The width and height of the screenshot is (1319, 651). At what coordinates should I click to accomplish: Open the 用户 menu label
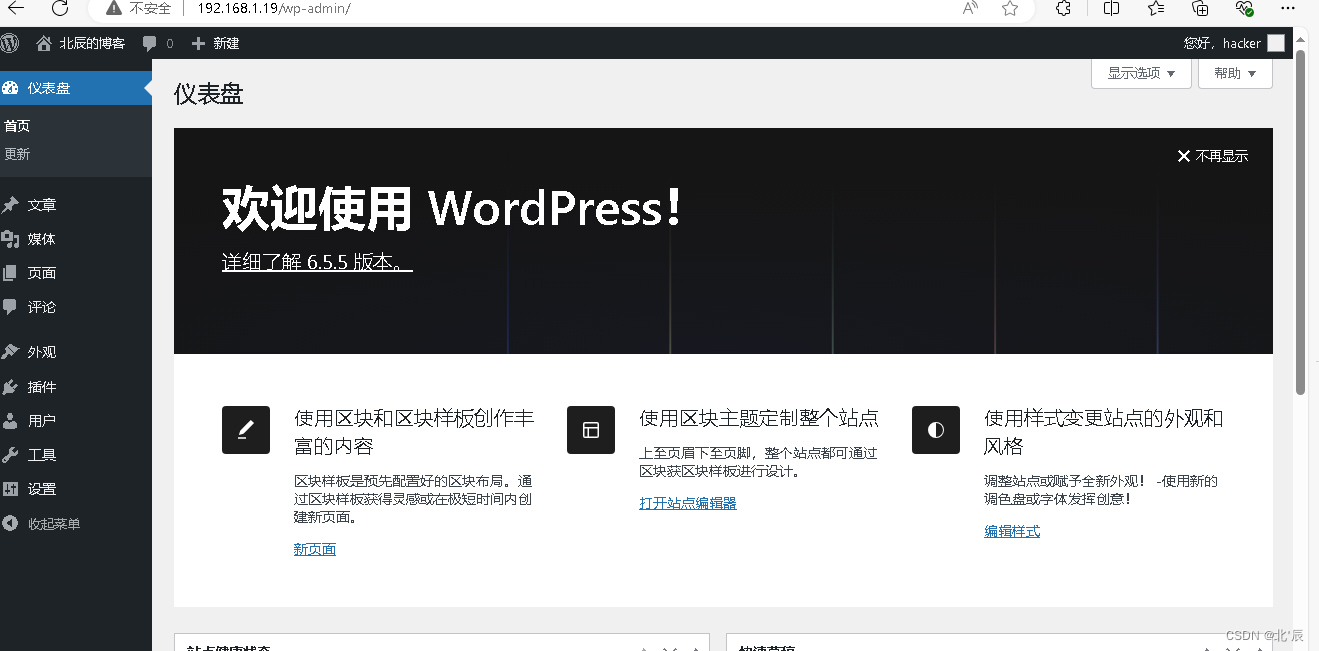click(x=42, y=421)
